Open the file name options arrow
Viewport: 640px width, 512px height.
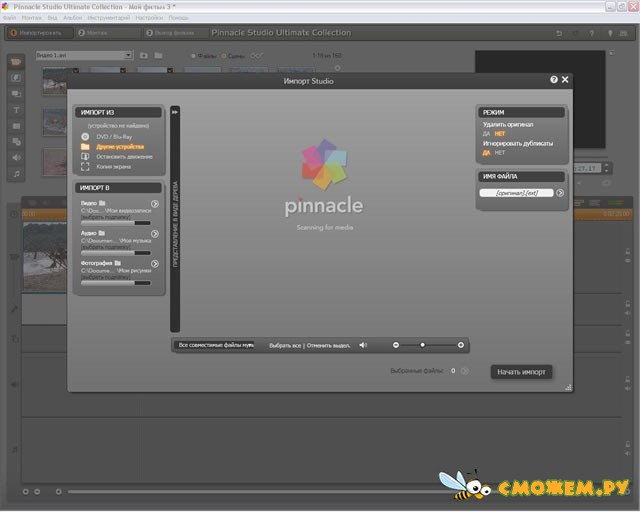click(x=560, y=193)
